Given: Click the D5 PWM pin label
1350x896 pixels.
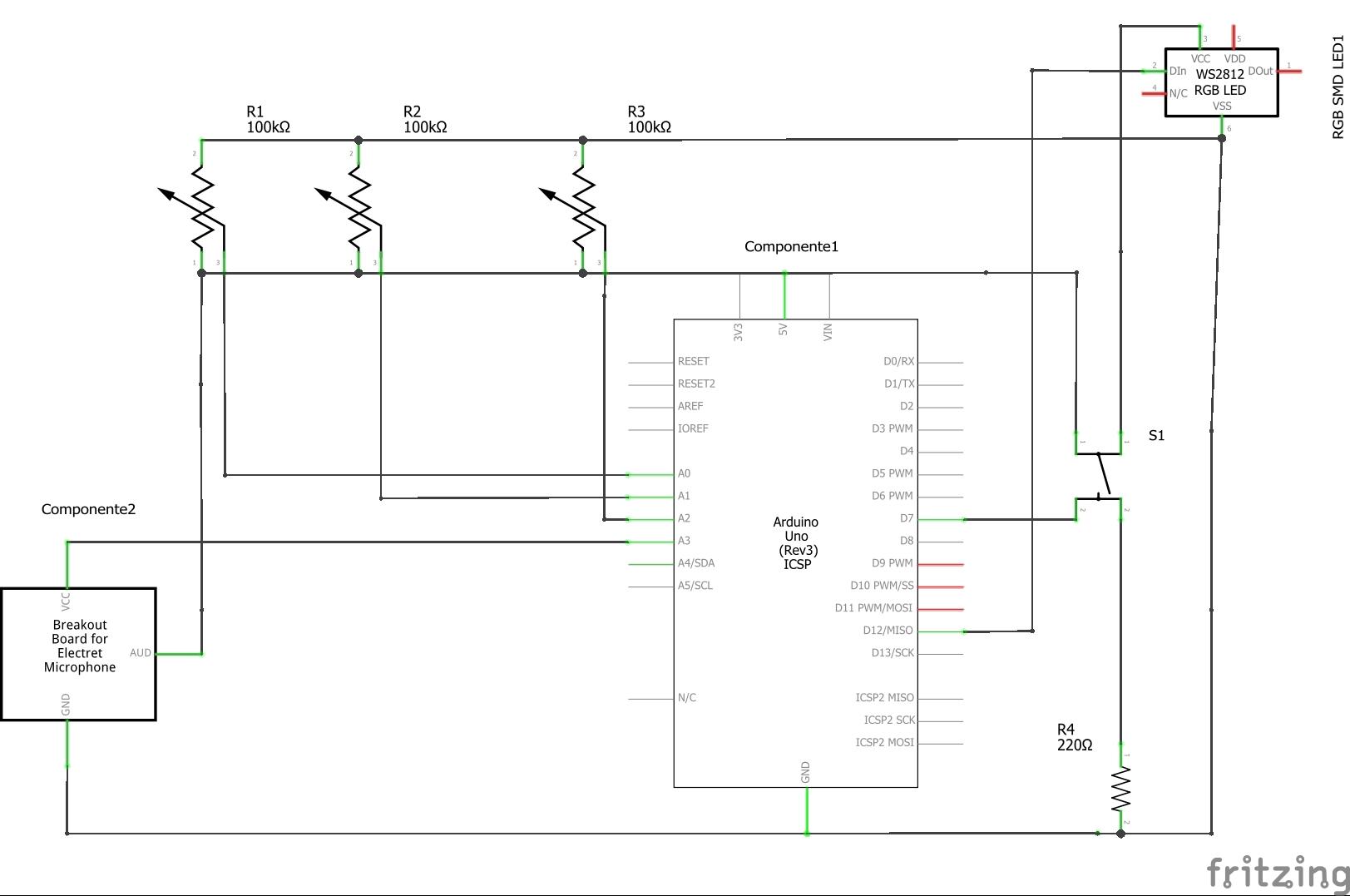Looking at the screenshot, I should (893, 473).
